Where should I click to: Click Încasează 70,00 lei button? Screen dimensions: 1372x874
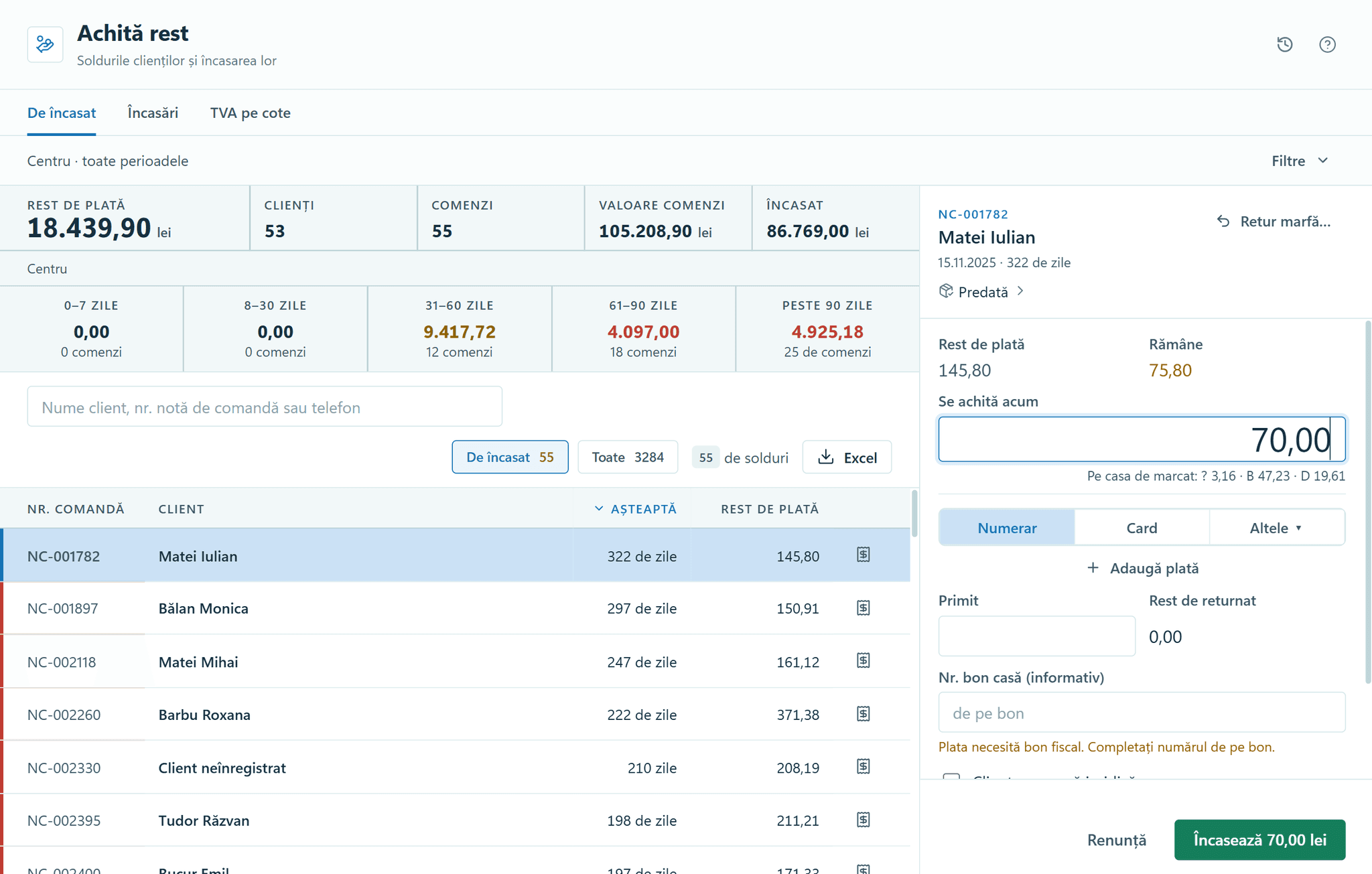point(1259,840)
